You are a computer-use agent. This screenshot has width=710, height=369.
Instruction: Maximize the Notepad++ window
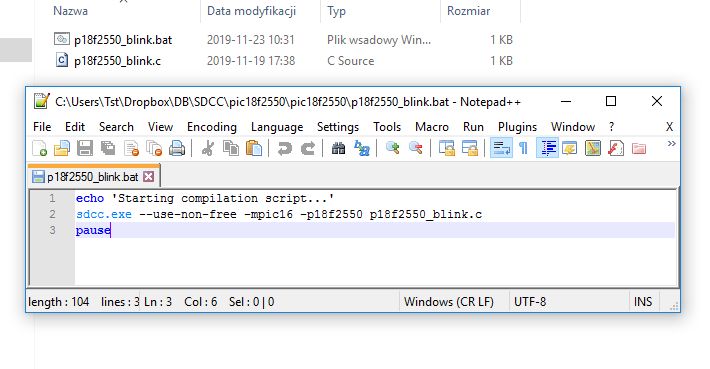tap(611, 101)
